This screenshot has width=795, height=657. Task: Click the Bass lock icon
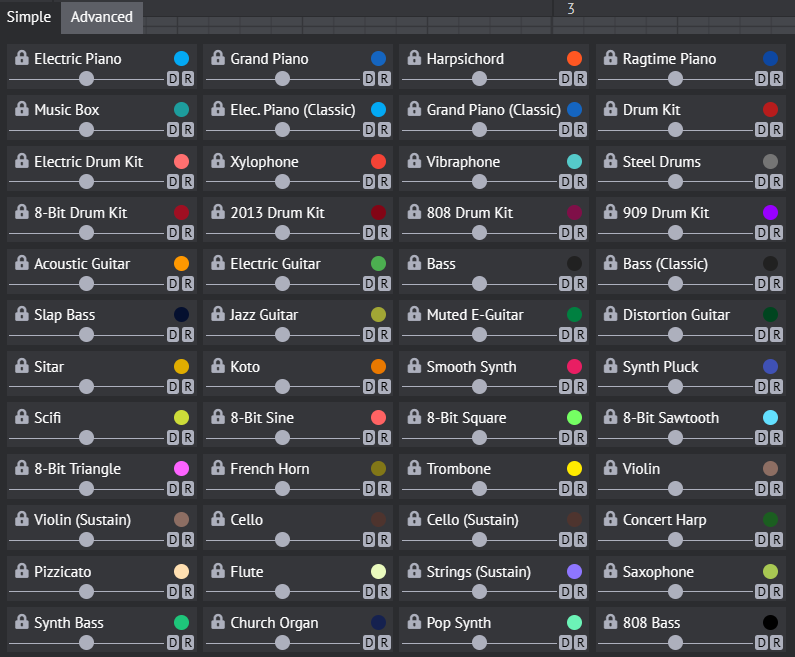(x=414, y=263)
